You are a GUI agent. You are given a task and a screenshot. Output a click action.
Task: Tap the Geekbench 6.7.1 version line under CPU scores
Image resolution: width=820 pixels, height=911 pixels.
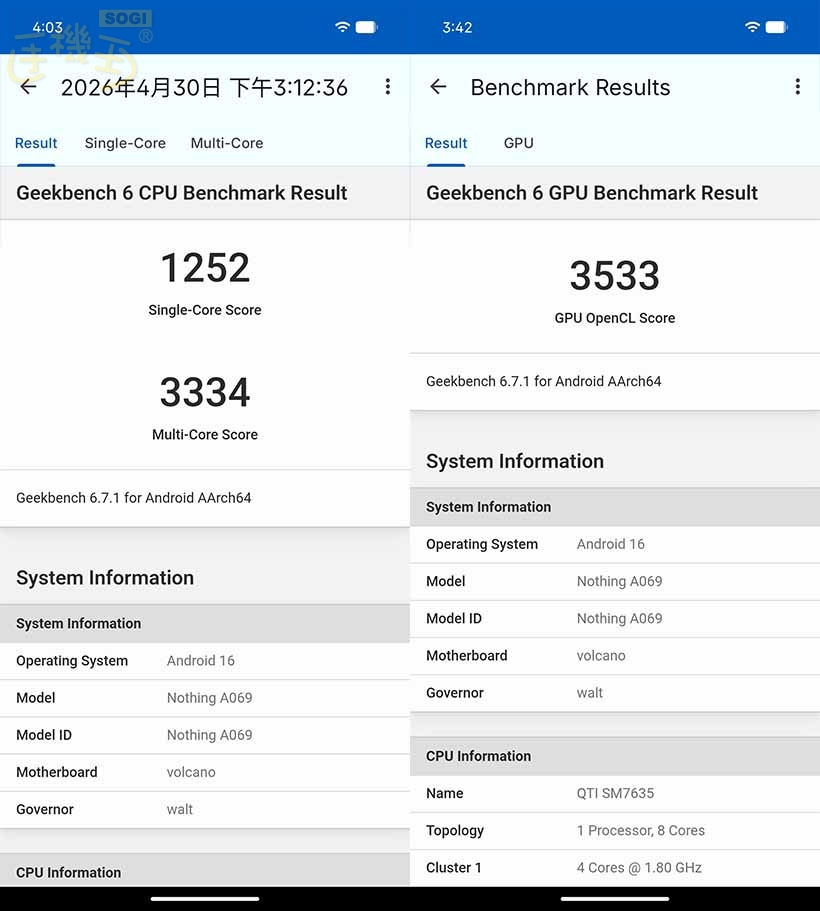(x=134, y=498)
